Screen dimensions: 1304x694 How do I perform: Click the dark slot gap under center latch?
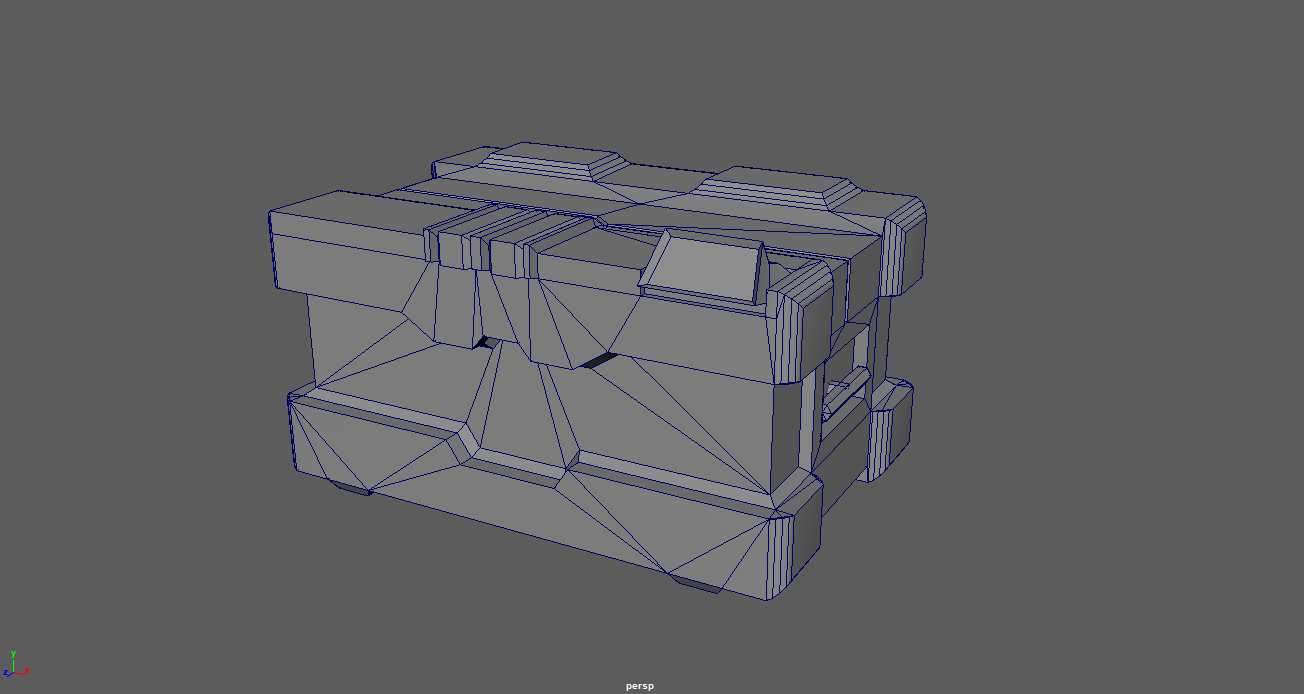click(599, 360)
